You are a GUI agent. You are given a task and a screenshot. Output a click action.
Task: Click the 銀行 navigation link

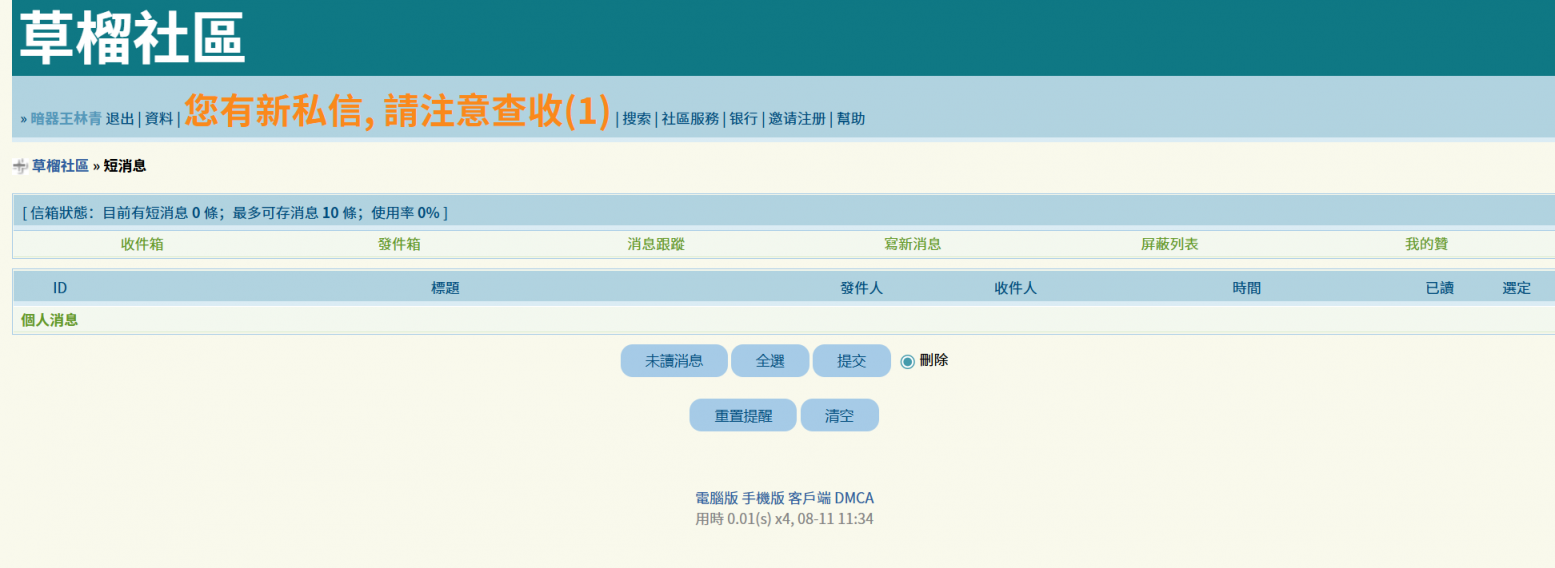point(743,119)
